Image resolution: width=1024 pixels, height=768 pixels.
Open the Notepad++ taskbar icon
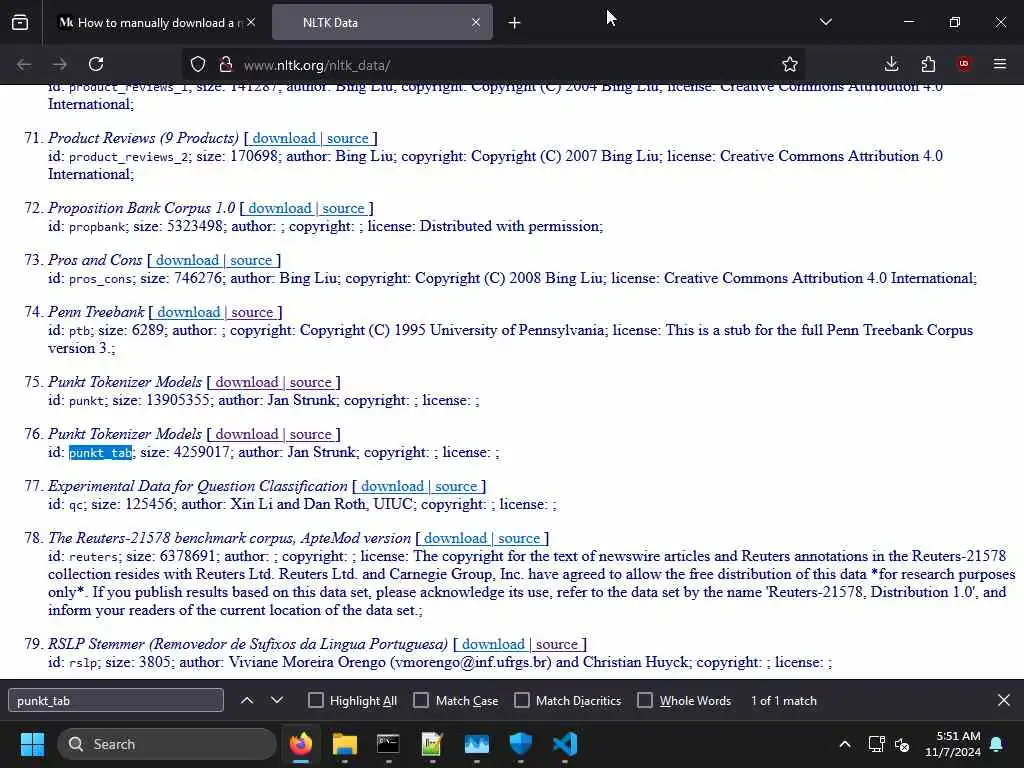click(x=432, y=744)
